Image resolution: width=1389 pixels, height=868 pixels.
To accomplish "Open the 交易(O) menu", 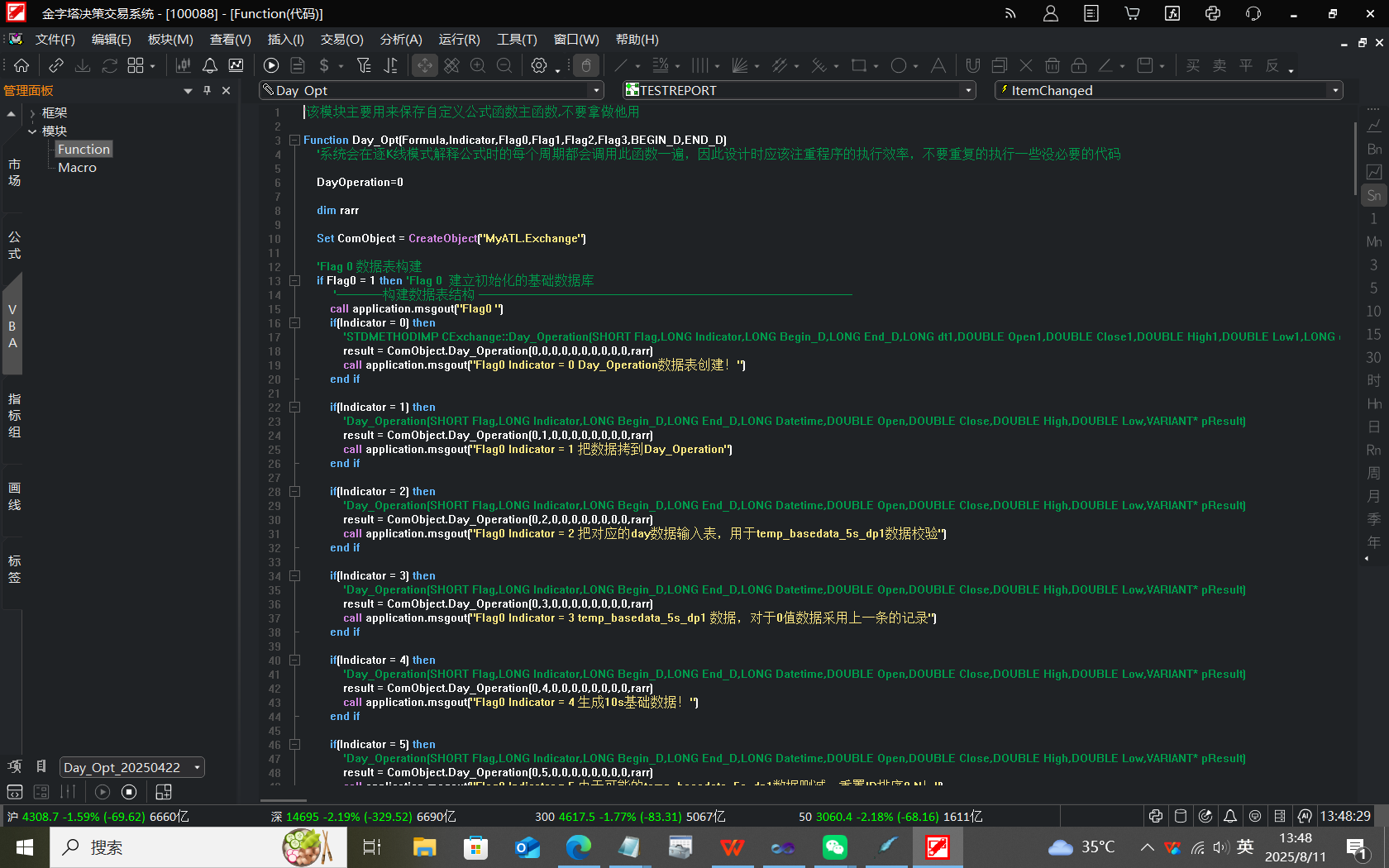I will point(341,40).
